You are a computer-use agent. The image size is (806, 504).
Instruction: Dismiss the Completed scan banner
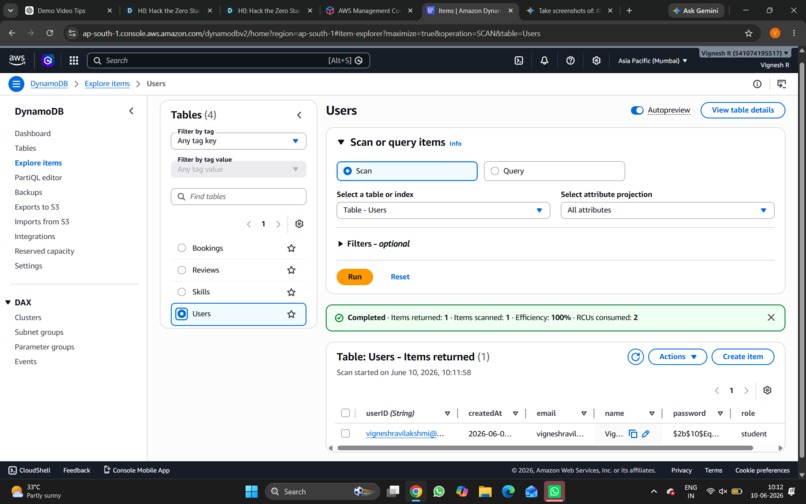coord(771,317)
